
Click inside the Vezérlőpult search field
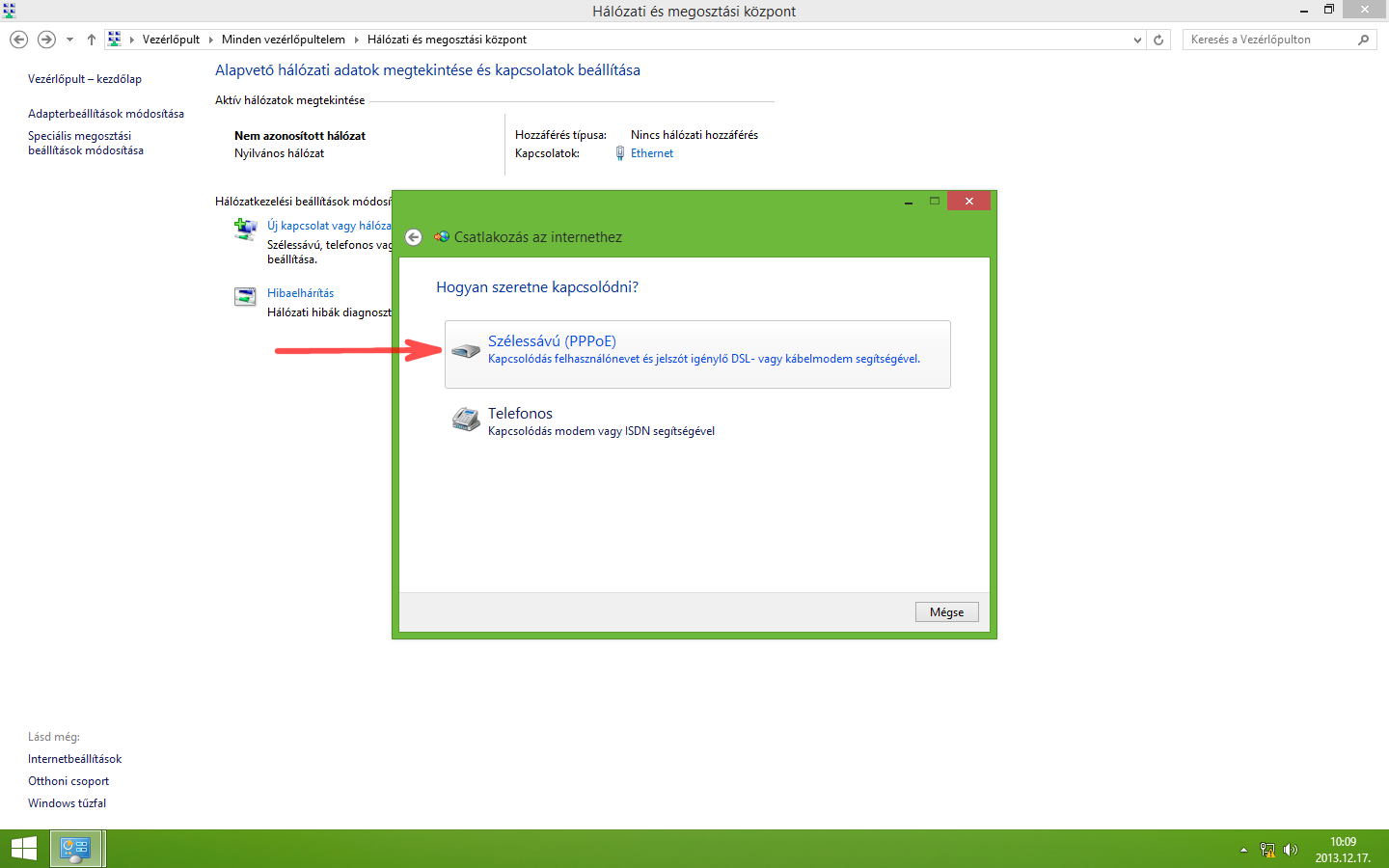1273,40
